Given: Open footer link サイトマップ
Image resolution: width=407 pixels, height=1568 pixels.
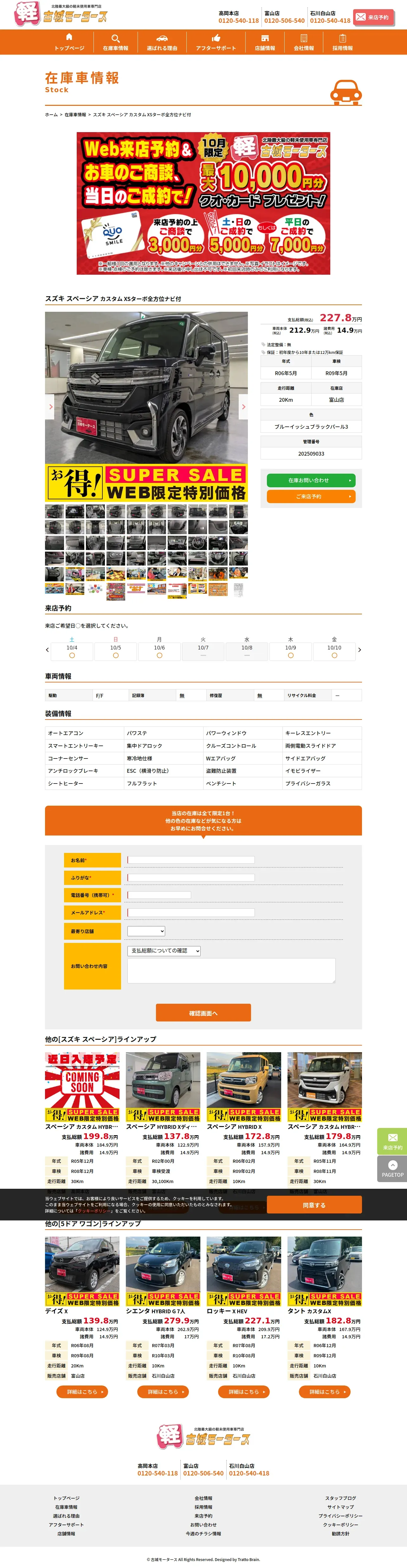Looking at the screenshot, I should coord(340,1507).
